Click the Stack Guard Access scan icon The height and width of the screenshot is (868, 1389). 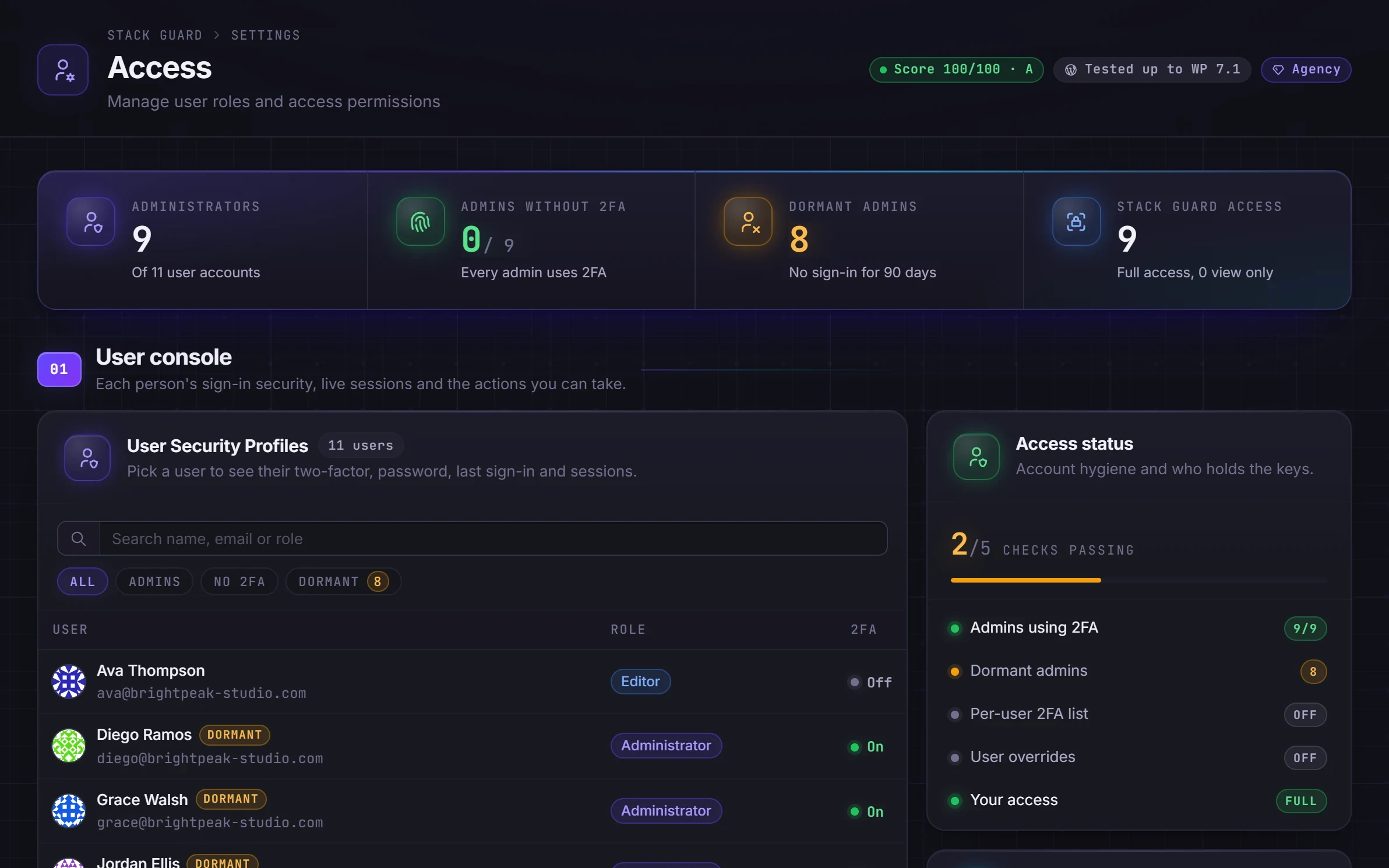1077,221
